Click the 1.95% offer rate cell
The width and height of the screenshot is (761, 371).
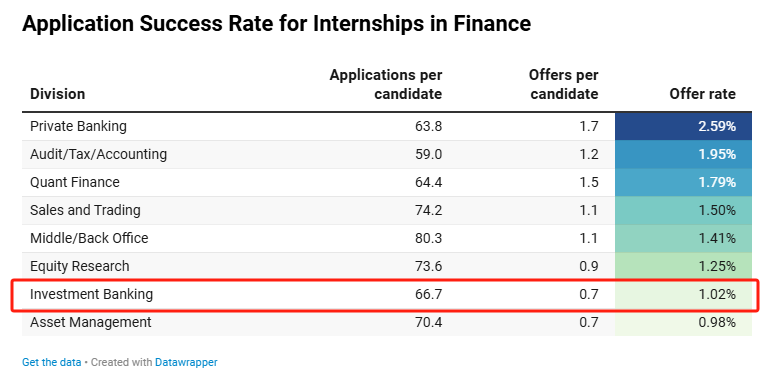(683, 154)
